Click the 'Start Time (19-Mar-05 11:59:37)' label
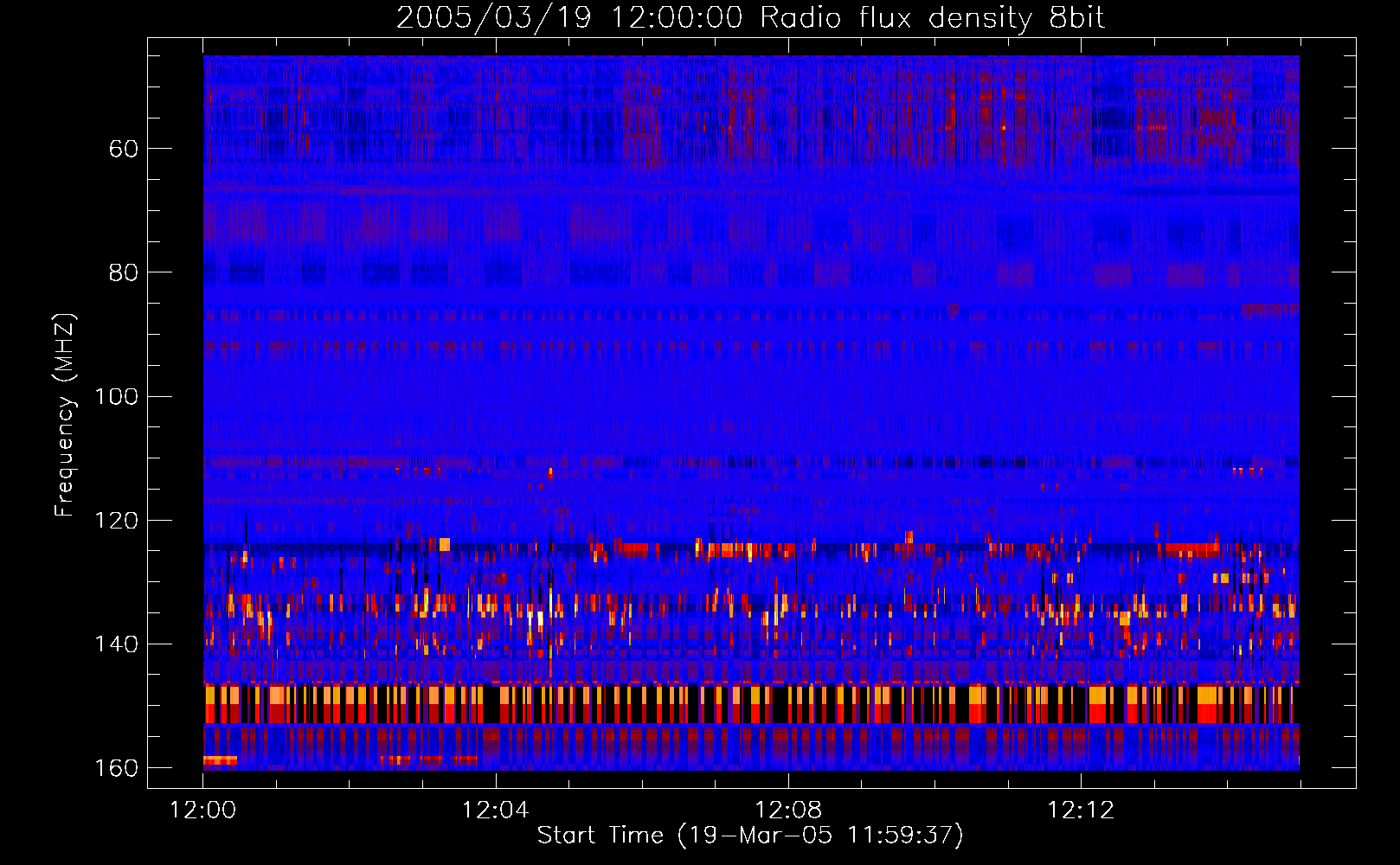 750,836
